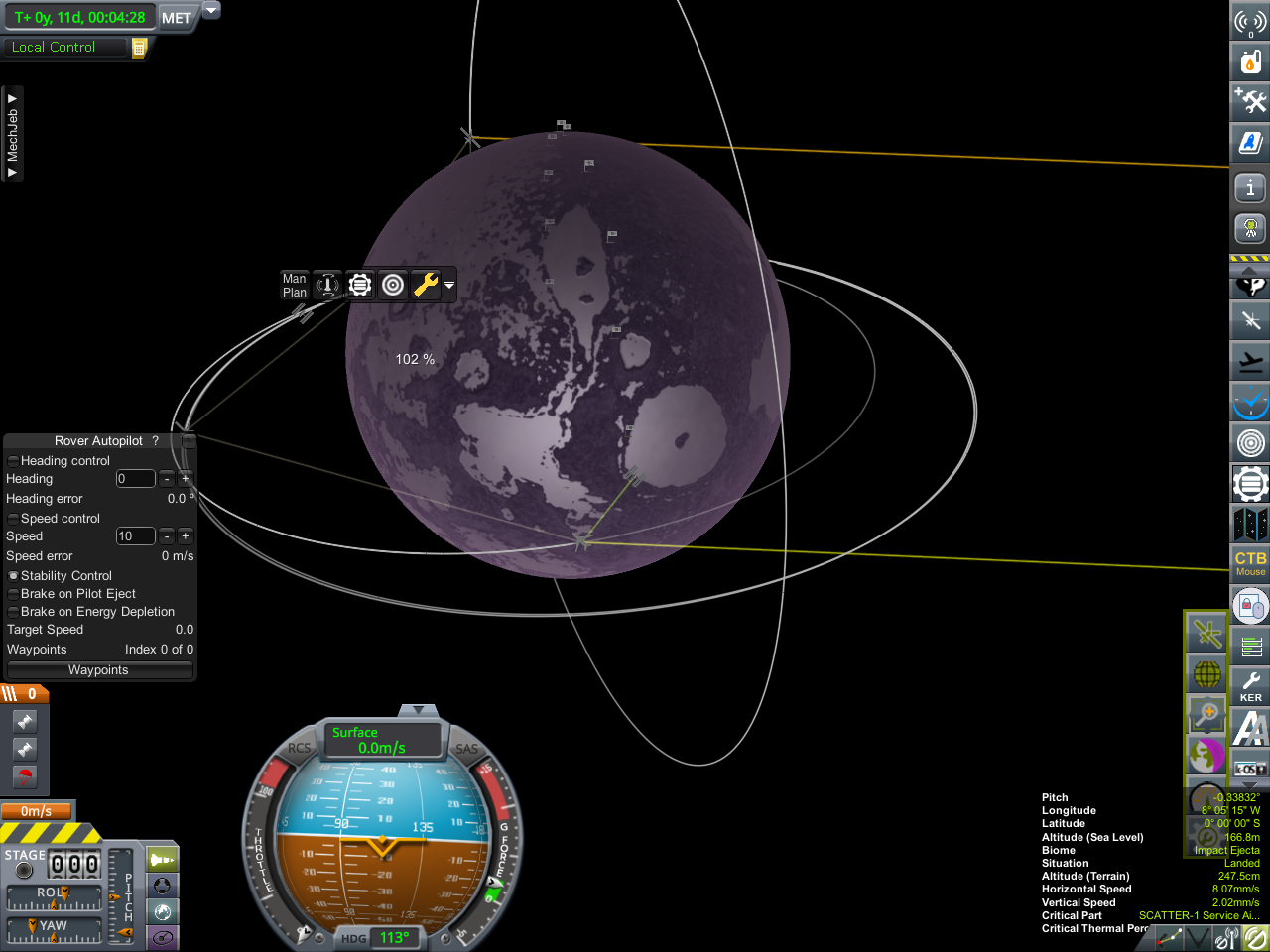This screenshot has height=952, width=1270.
Task: Open the KER wrench toolbar button
Action: coord(1250,686)
